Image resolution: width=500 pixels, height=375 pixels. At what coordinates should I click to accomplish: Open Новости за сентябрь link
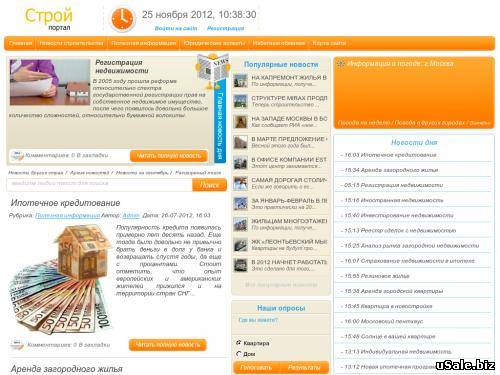[x=142, y=173]
